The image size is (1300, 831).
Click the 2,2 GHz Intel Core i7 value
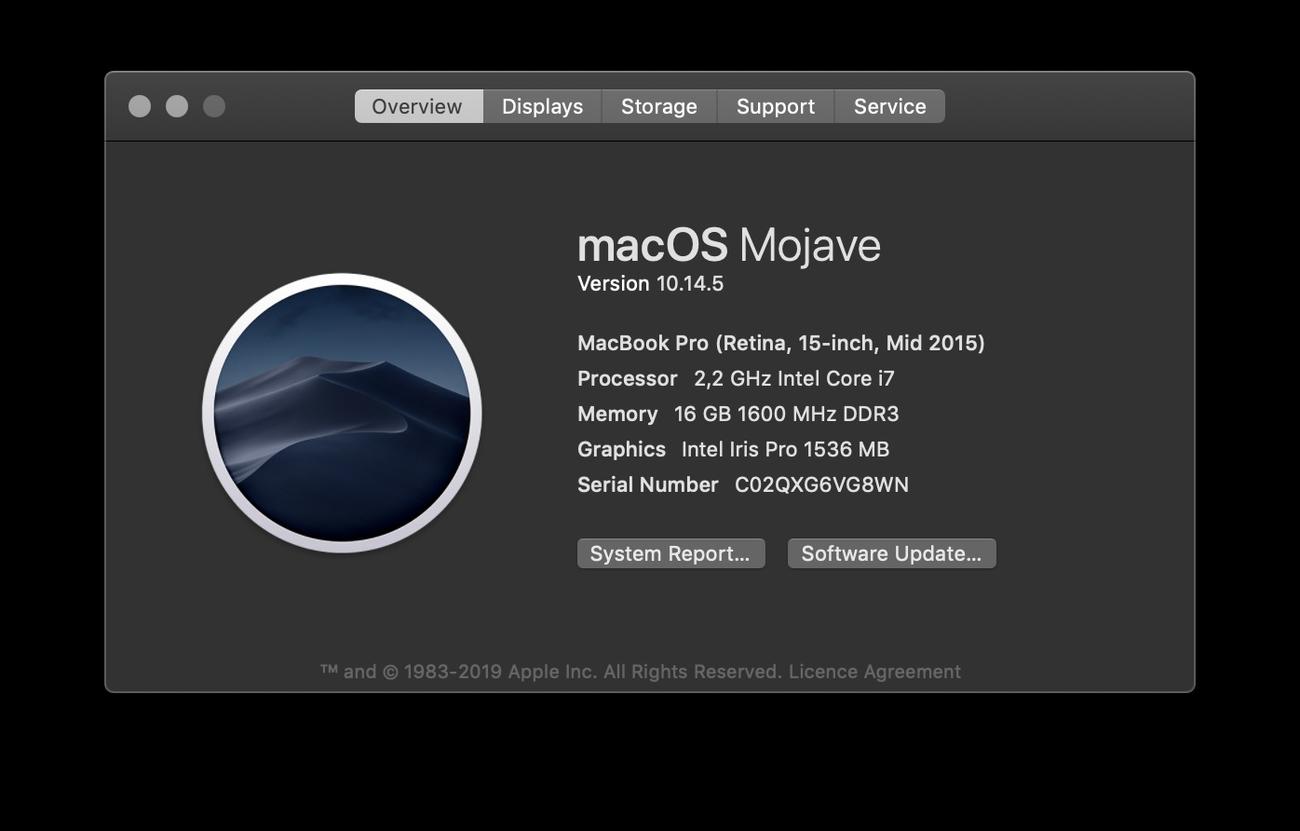(794, 379)
